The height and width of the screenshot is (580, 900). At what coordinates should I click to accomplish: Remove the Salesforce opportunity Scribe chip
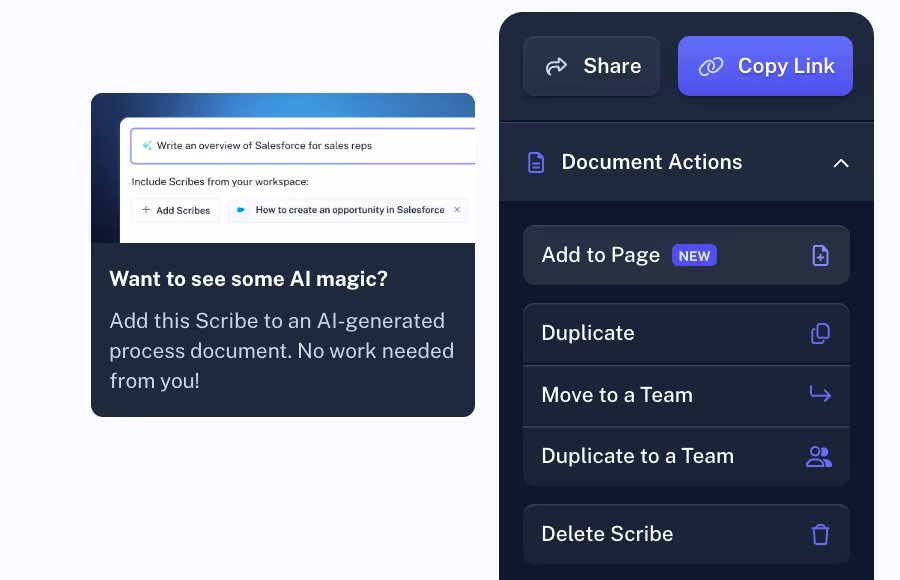coord(457,210)
